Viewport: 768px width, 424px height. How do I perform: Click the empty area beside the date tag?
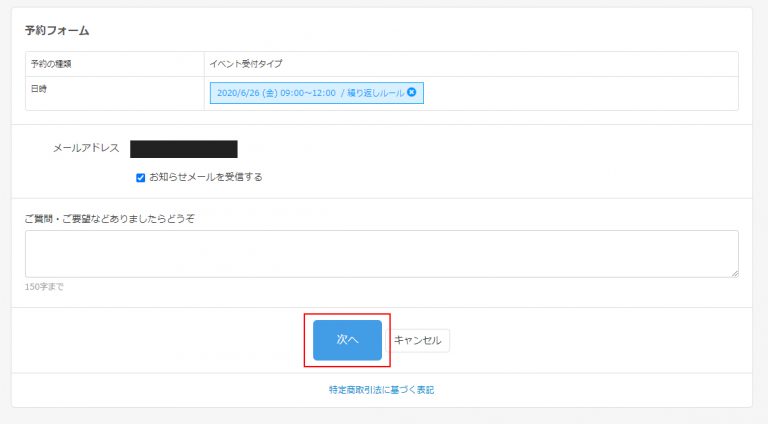[580, 93]
